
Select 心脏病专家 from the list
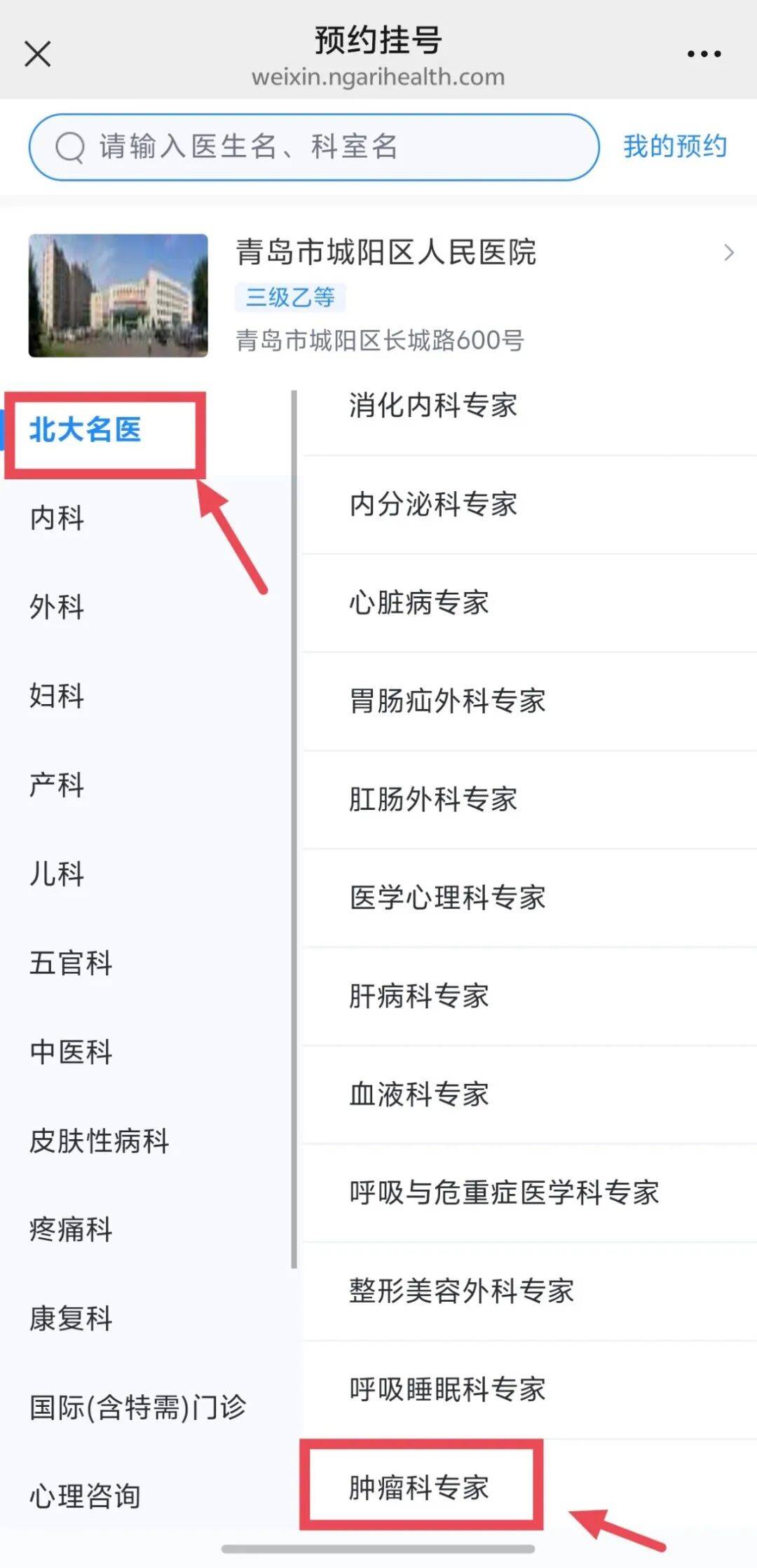(x=419, y=601)
